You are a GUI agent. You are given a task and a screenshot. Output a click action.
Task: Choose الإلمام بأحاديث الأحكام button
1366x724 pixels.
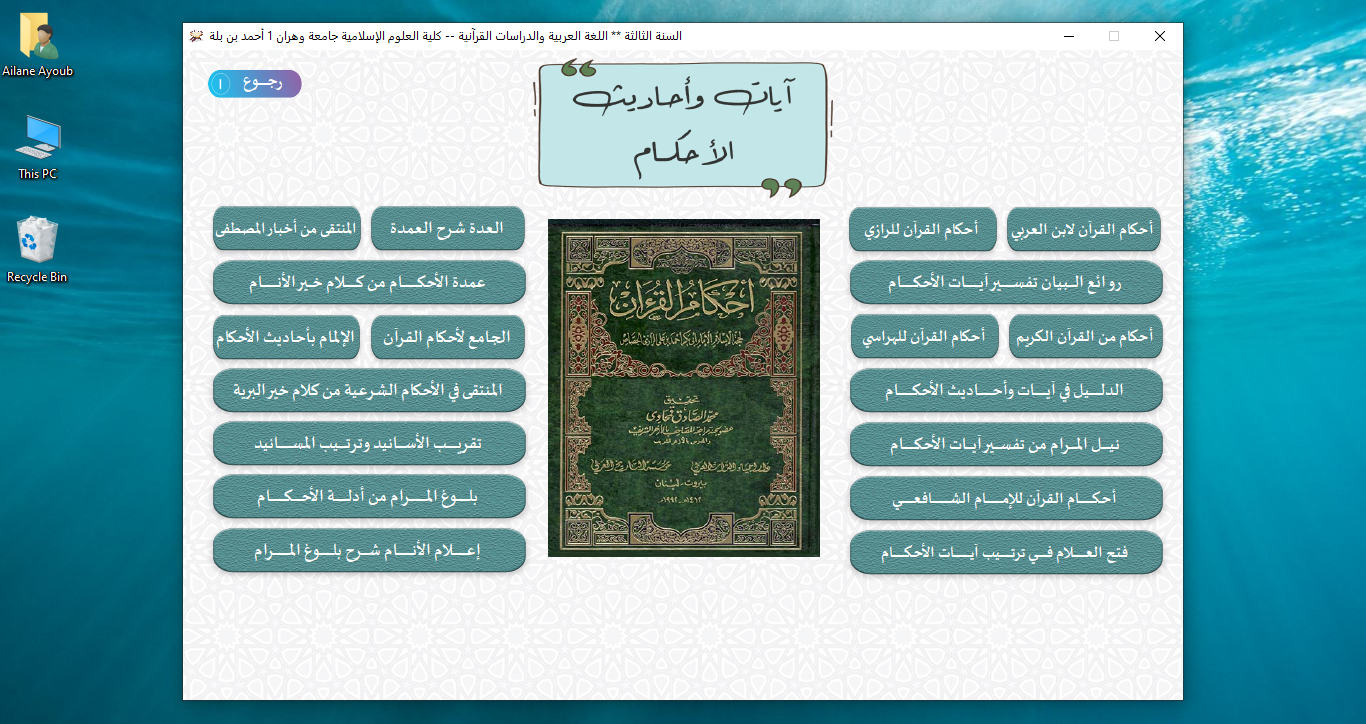point(286,337)
